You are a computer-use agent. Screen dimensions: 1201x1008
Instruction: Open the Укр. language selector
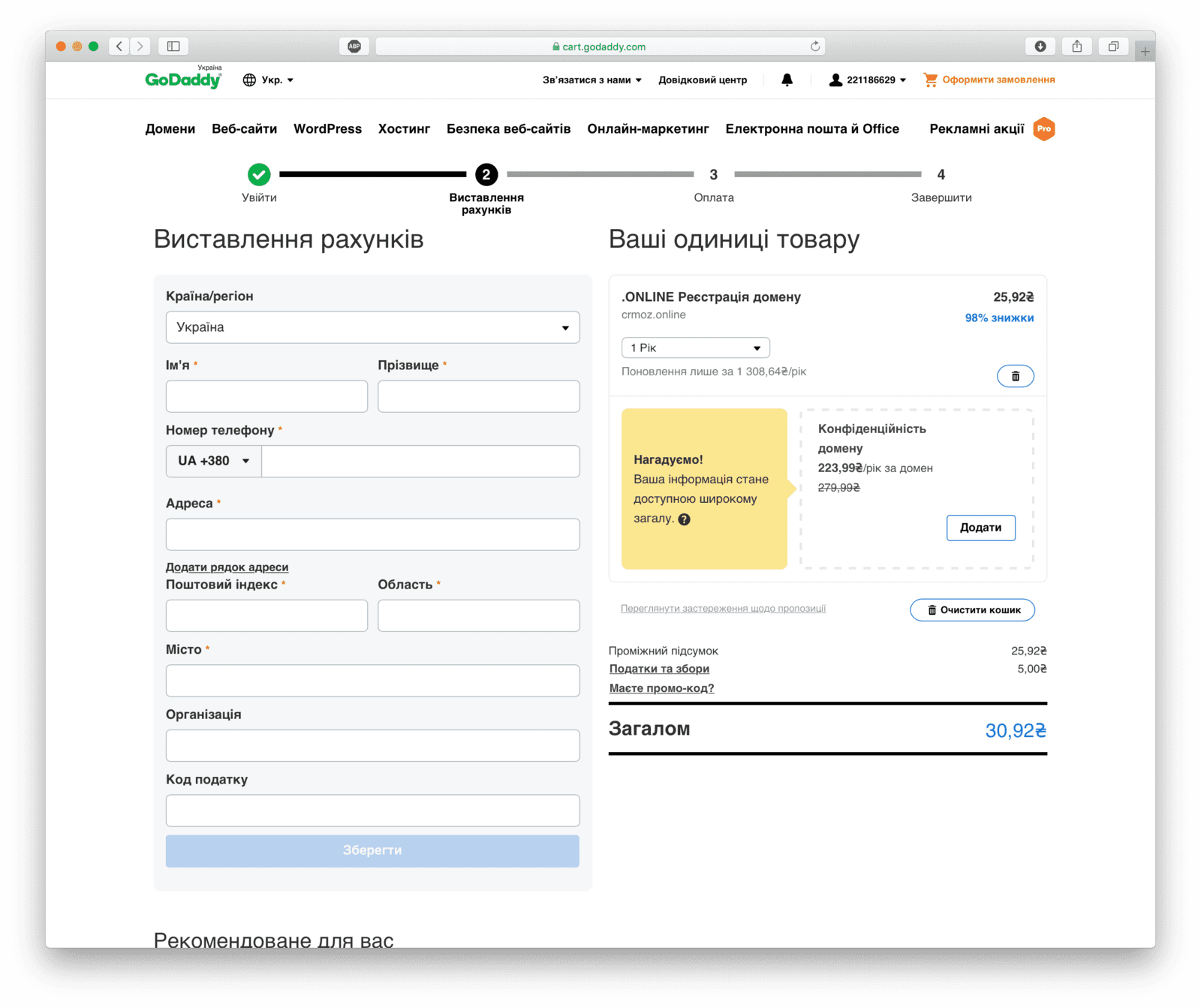click(268, 80)
